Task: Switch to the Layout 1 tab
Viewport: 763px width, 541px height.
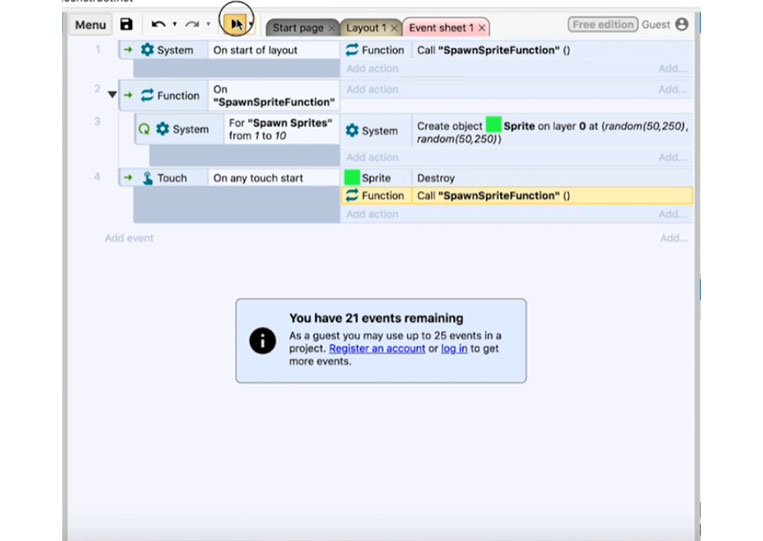Action: click(366, 28)
